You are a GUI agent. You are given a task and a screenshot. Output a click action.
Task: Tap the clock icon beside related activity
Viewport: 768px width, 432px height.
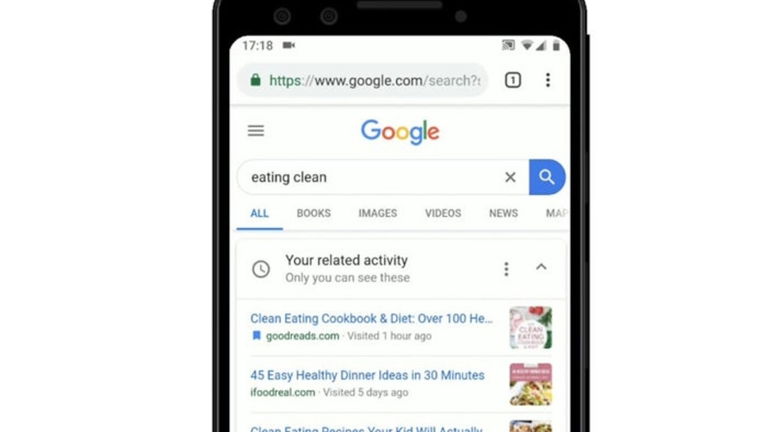[261, 269]
